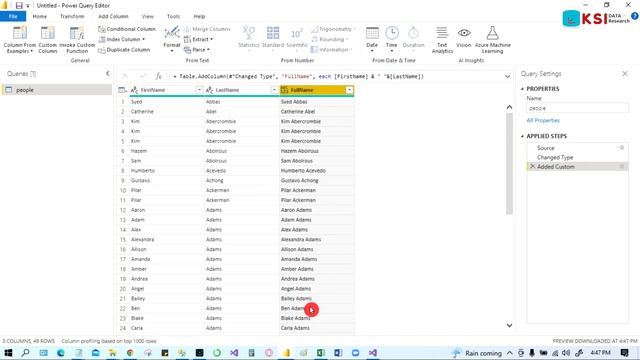Select Invoke Custom Function
Viewport: 640px width, 360px height.
[x=77, y=40]
